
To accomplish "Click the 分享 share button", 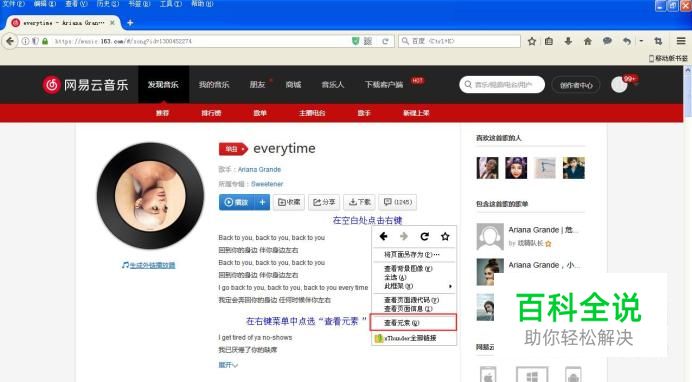I will coord(324,202).
